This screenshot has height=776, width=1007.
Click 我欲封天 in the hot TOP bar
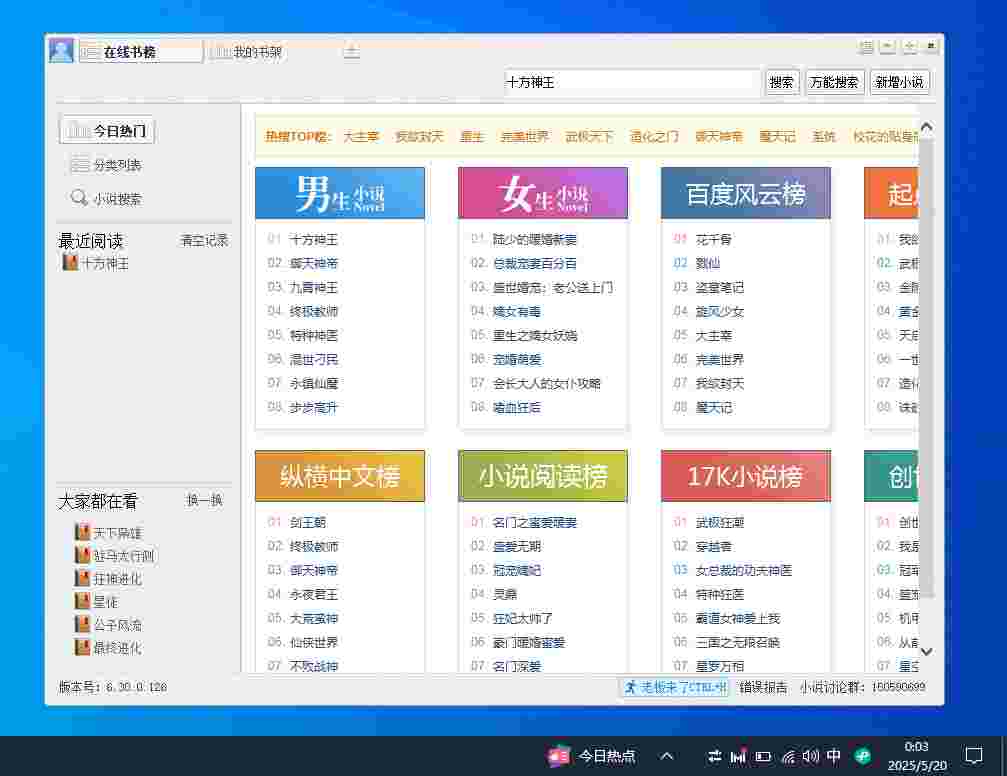click(x=419, y=136)
